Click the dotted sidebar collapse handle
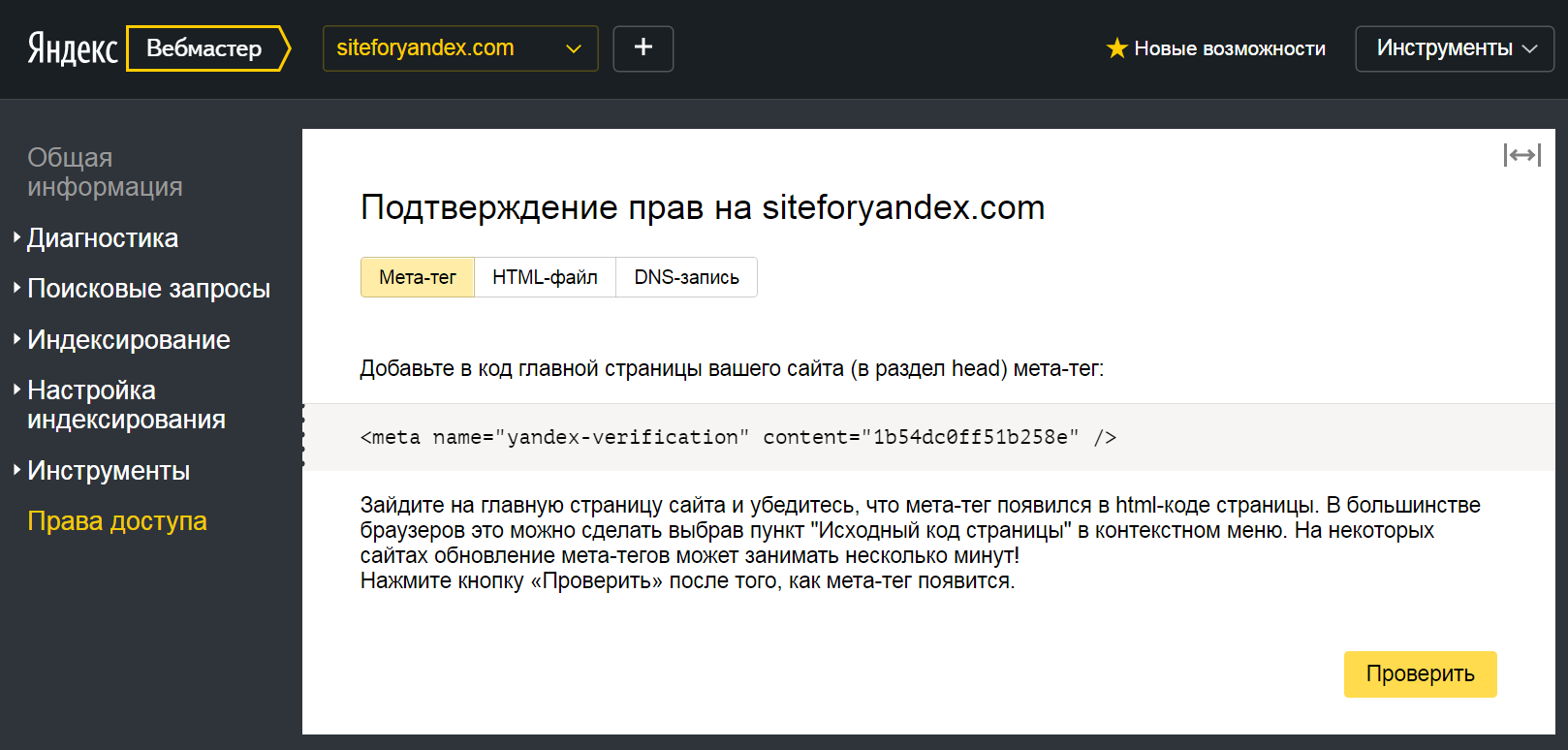 (x=303, y=436)
